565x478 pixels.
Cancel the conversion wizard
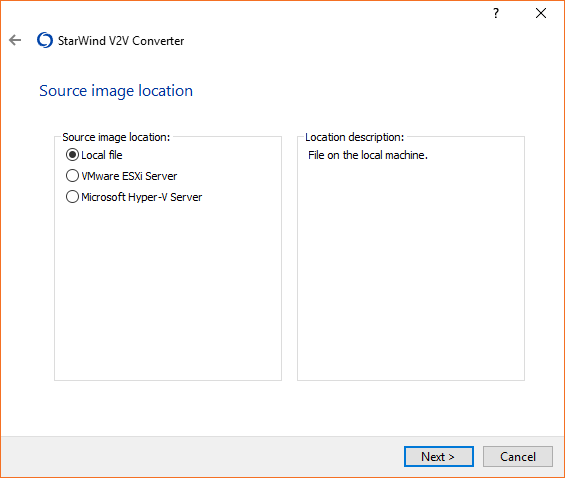517,456
